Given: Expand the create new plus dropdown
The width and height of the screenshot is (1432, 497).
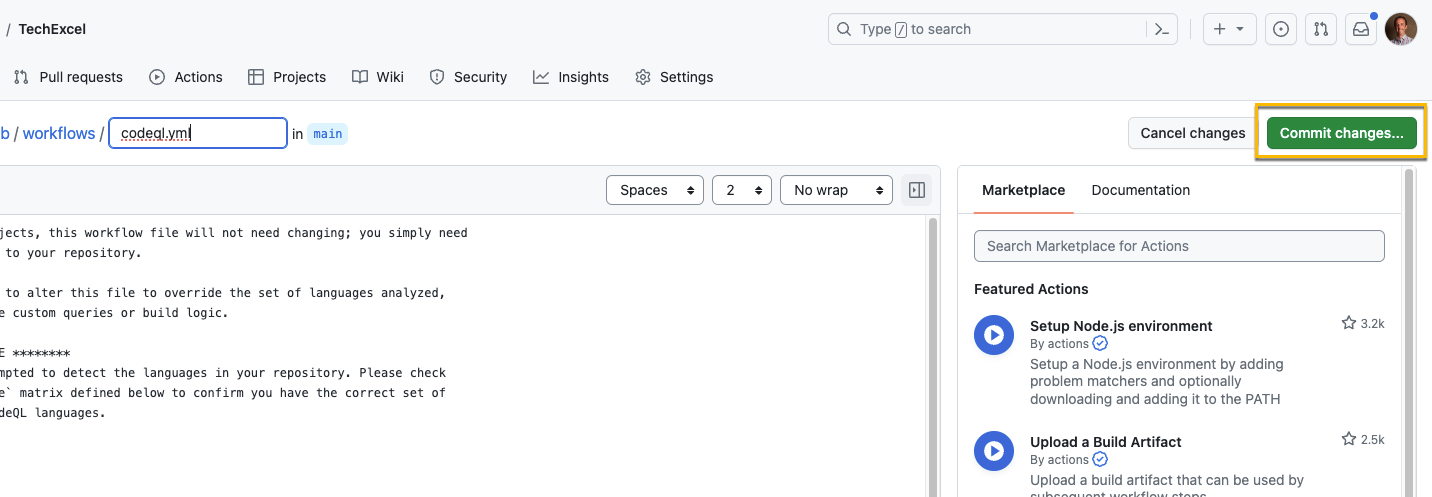Looking at the screenshot, I should (1229, 29).
